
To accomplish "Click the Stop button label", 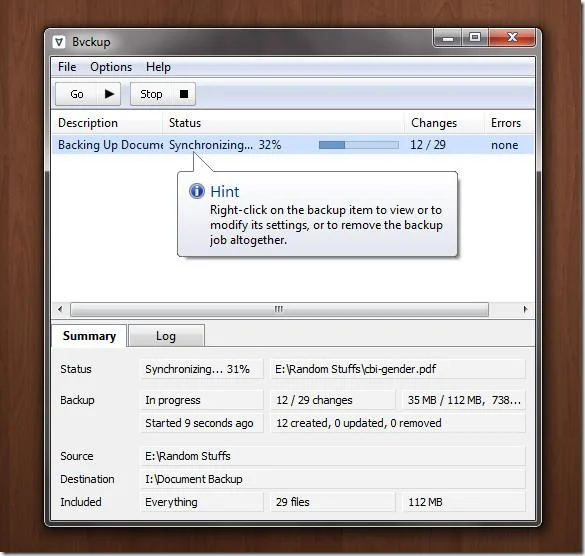I will click(151, 94).
